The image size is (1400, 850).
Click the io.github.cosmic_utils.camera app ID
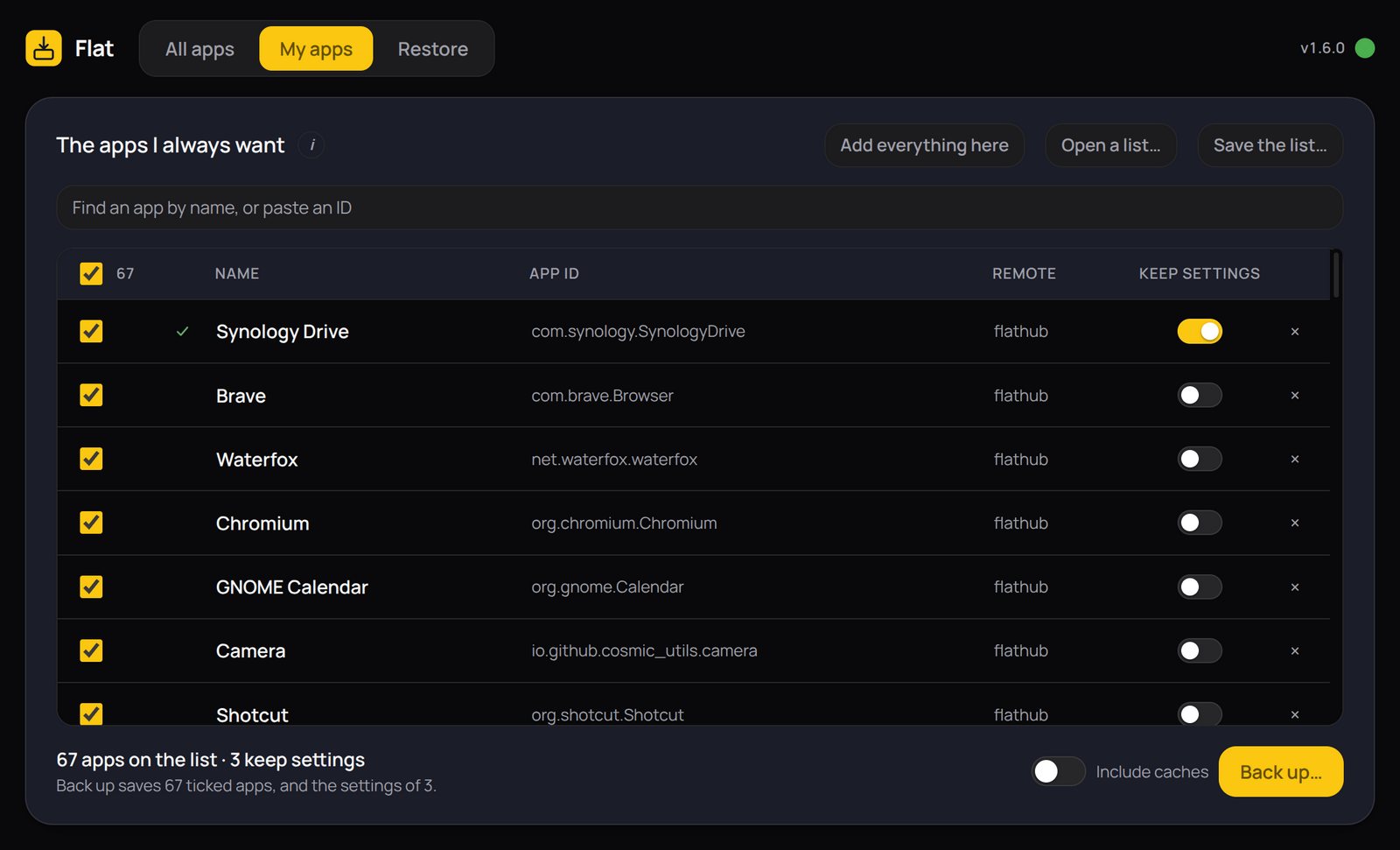(644, 651)
